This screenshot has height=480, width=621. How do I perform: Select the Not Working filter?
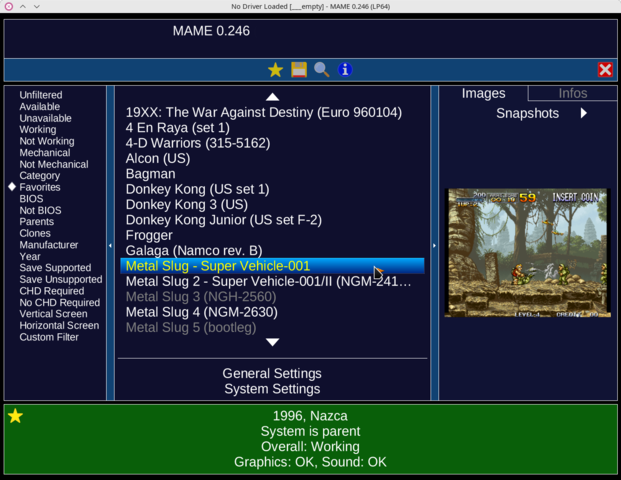[47, 141]
